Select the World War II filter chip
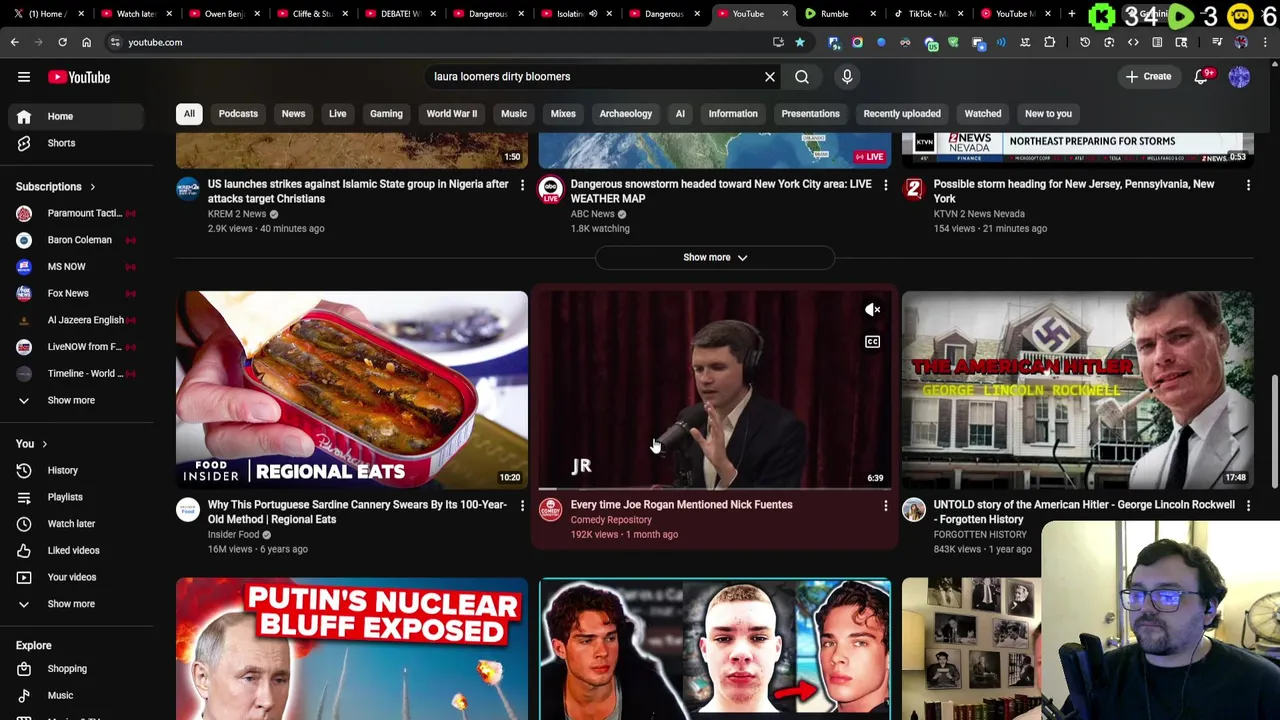This screenshot has width=1280, height=720. point(452,113)
